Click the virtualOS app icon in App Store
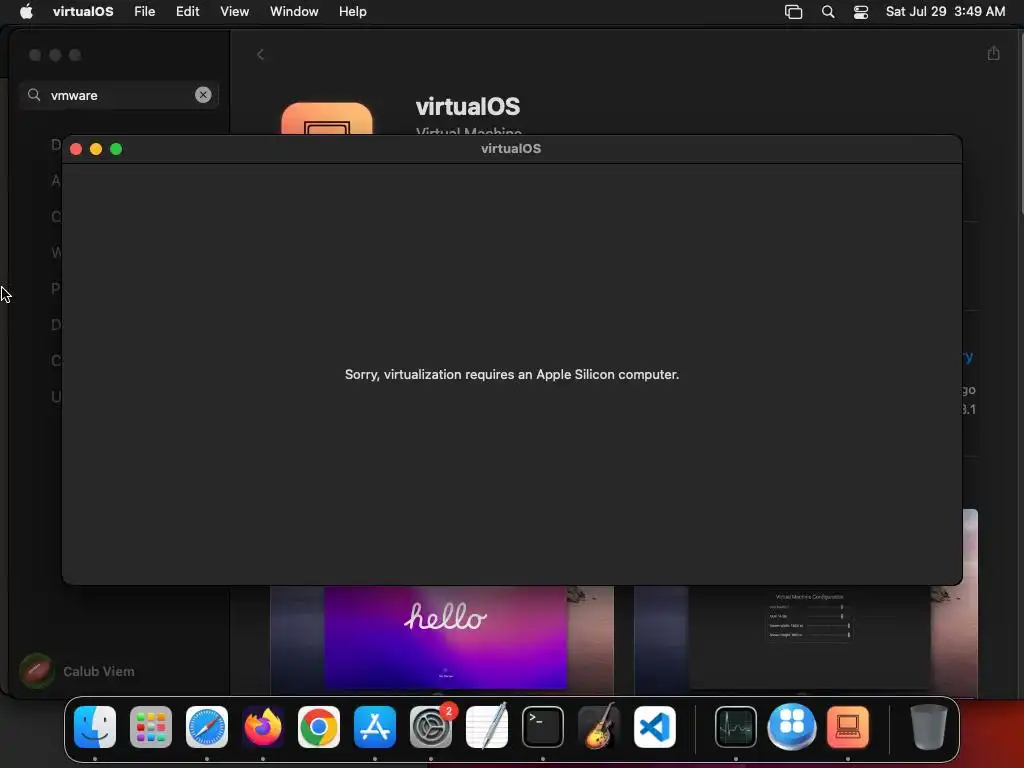This screenshot has height=768, width=1024. pyautogui.click(x=327, y=119)
